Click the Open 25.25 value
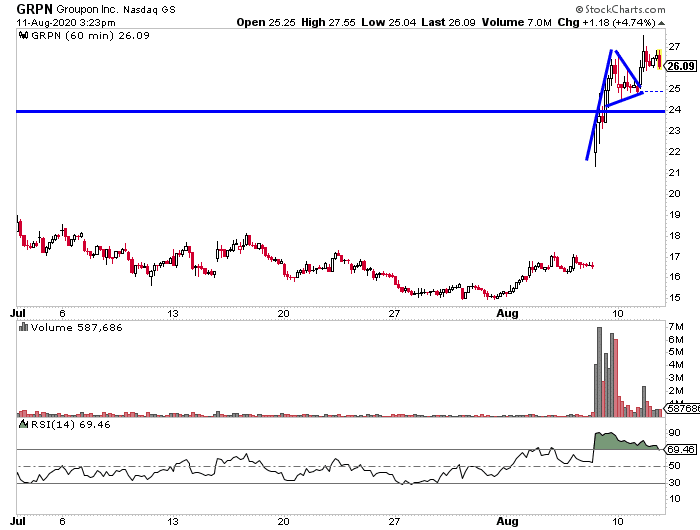Screen dimensions: 700x530 point(266,22)
